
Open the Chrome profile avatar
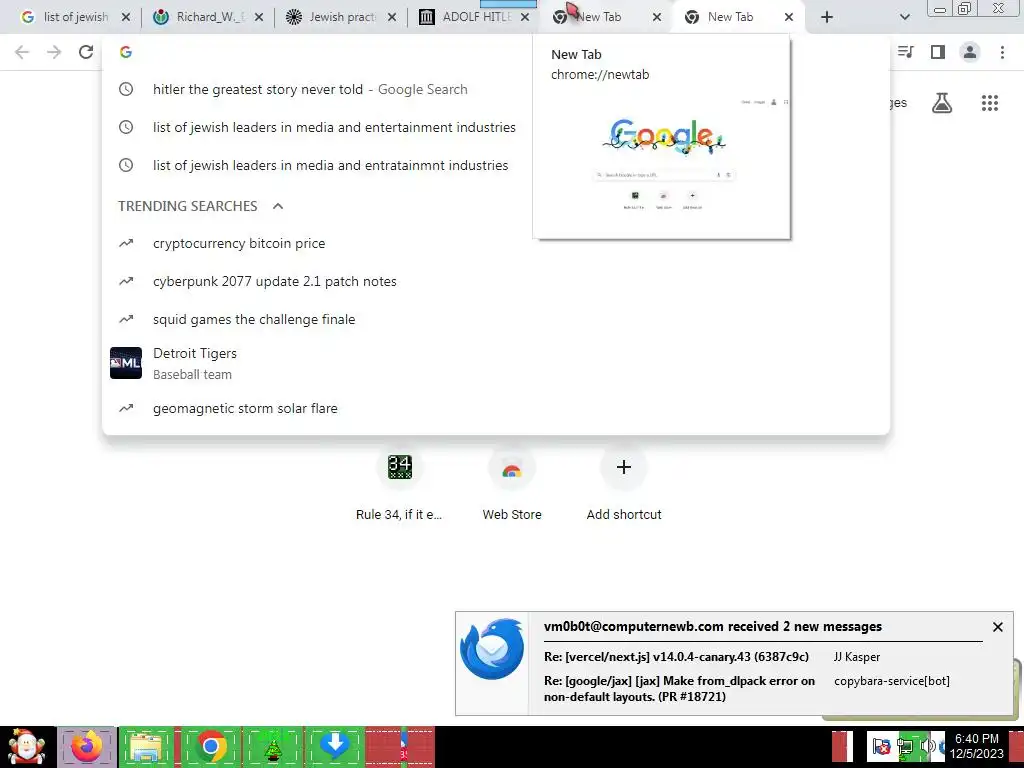970,52
